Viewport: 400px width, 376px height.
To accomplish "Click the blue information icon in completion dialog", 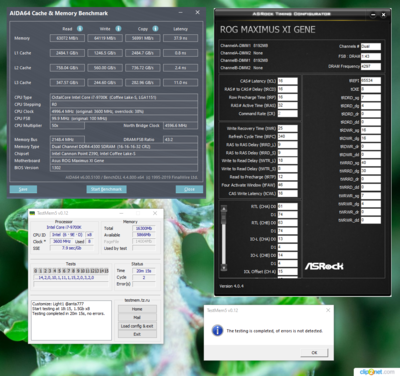I will click(217, 330).
